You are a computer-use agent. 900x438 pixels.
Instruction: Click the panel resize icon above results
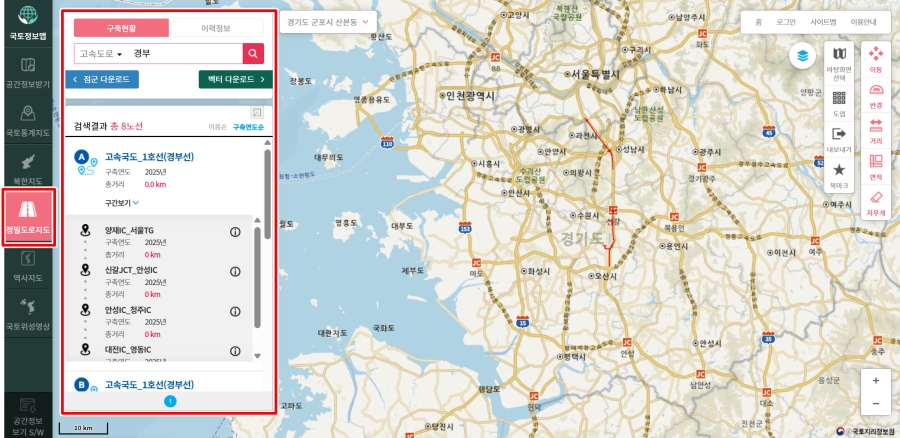[257, 113]
